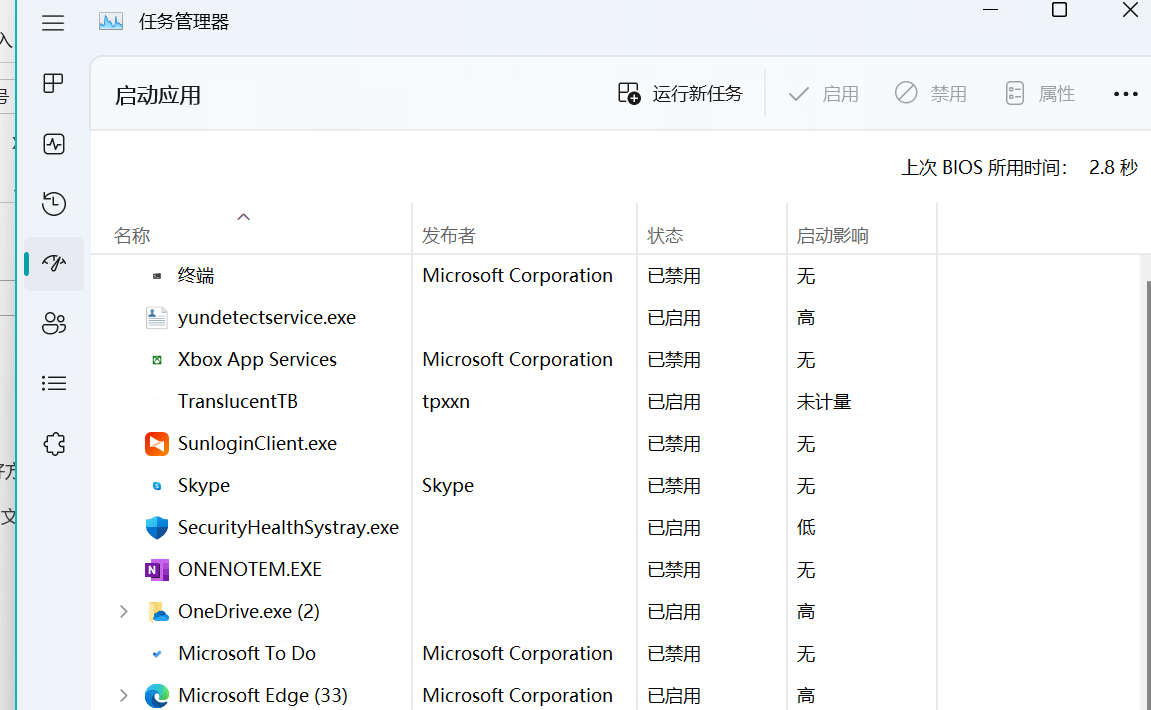Click the 高 impact value for OneDrive.exe
Viewport: 1151px width, 710px height.
coord(806,612)
